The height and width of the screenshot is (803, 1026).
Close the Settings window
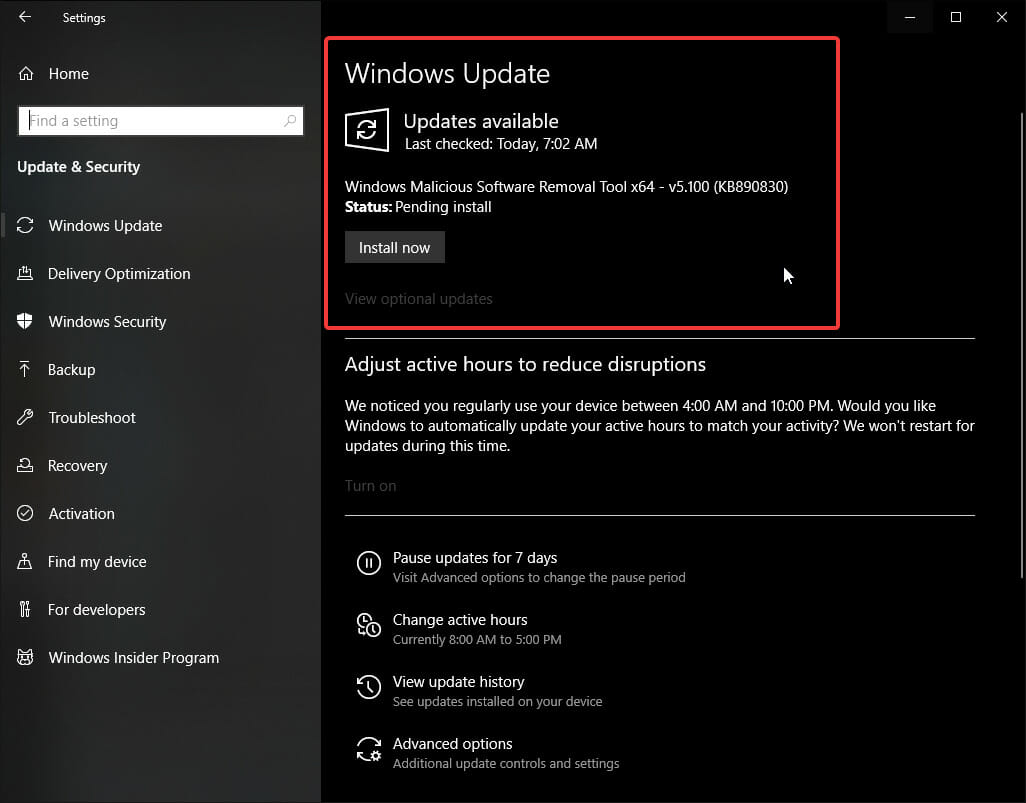point(1002,17)
